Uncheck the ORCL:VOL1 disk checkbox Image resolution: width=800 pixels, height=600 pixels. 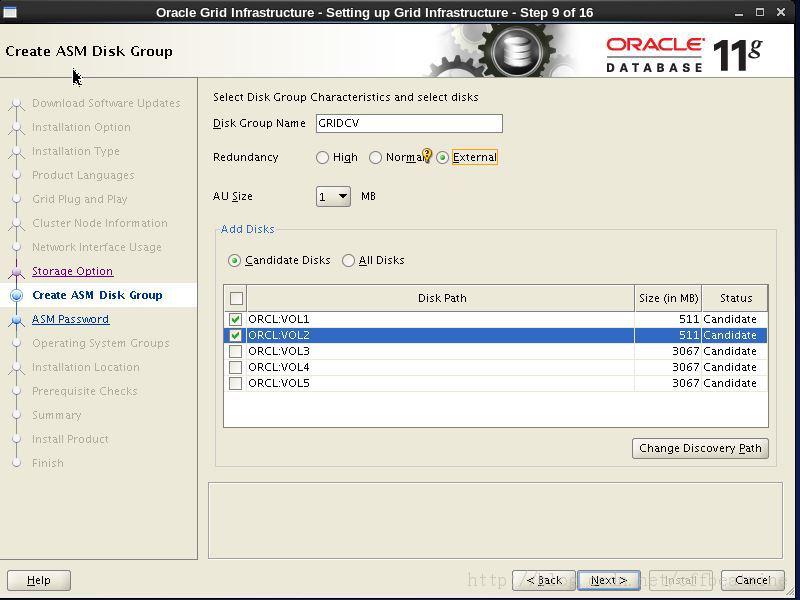(235, 319)
